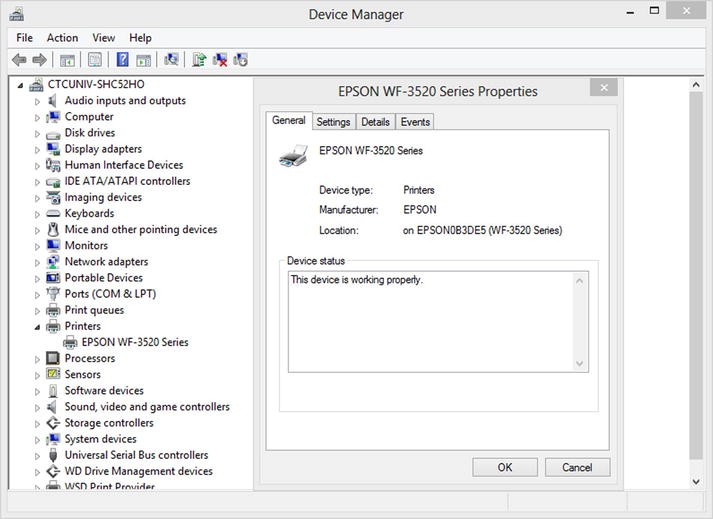Click the Update Driver Software icon
Viewport: 713px width, 519px height.
point(199,60)
